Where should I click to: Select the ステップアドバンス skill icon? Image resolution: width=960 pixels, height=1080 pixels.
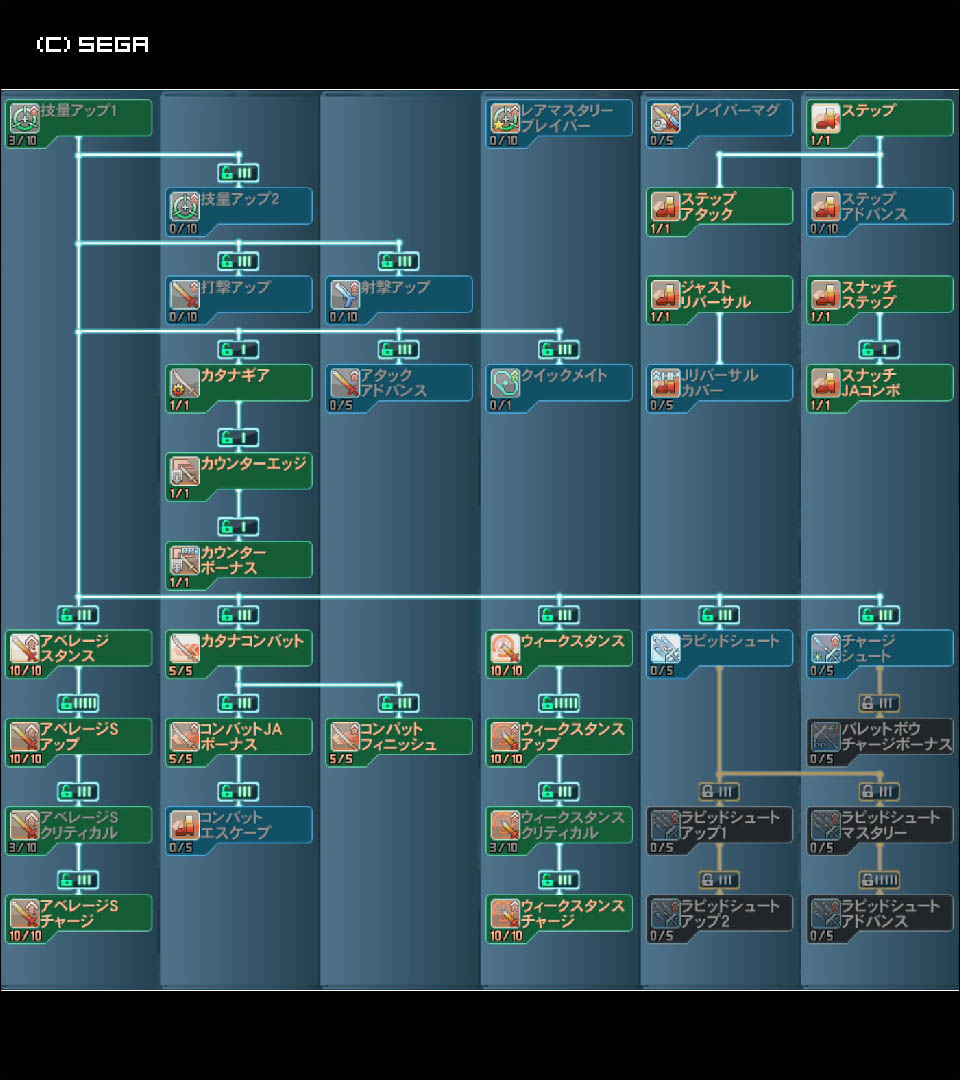[826, 206]
